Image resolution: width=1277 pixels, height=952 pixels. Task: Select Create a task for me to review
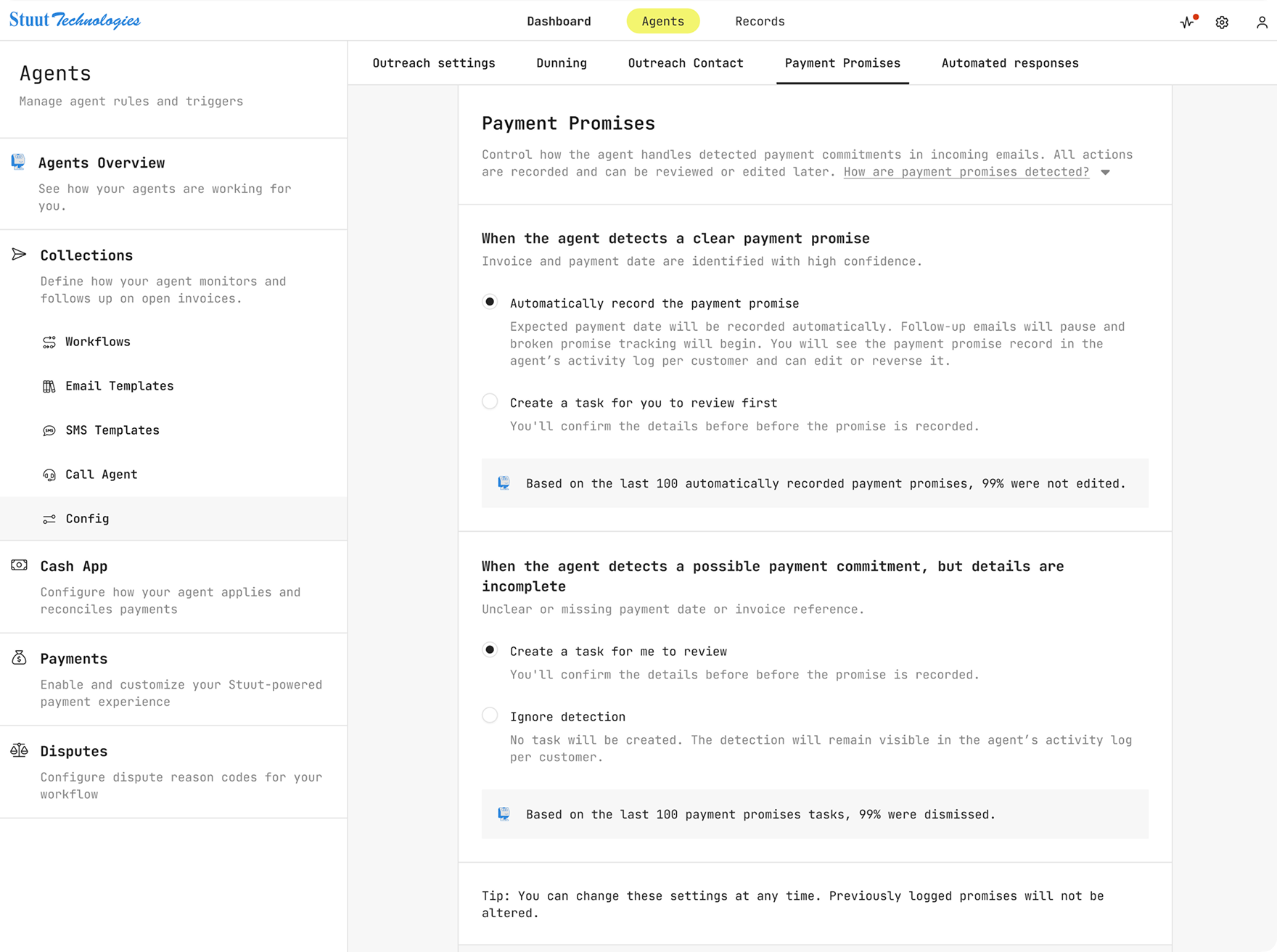pos(490,650)
